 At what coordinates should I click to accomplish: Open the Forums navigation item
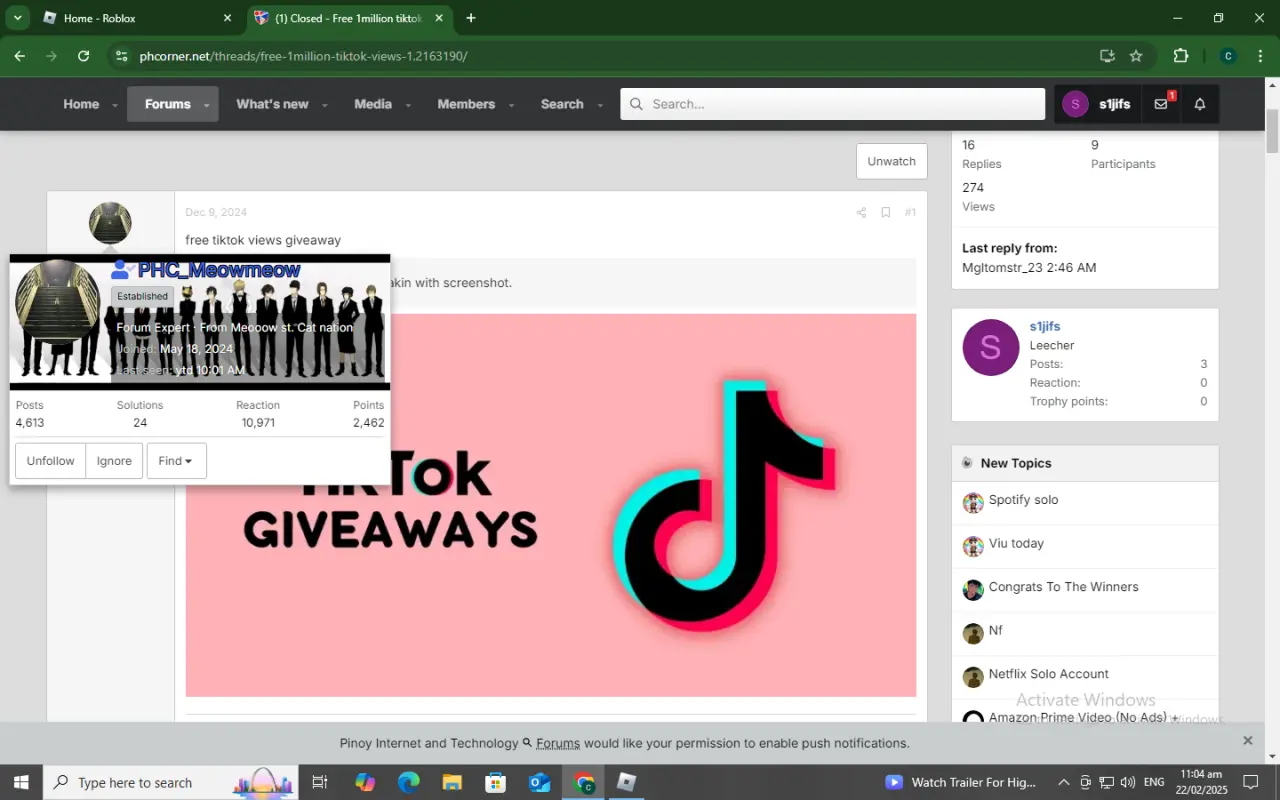click(x=167, y=104)
